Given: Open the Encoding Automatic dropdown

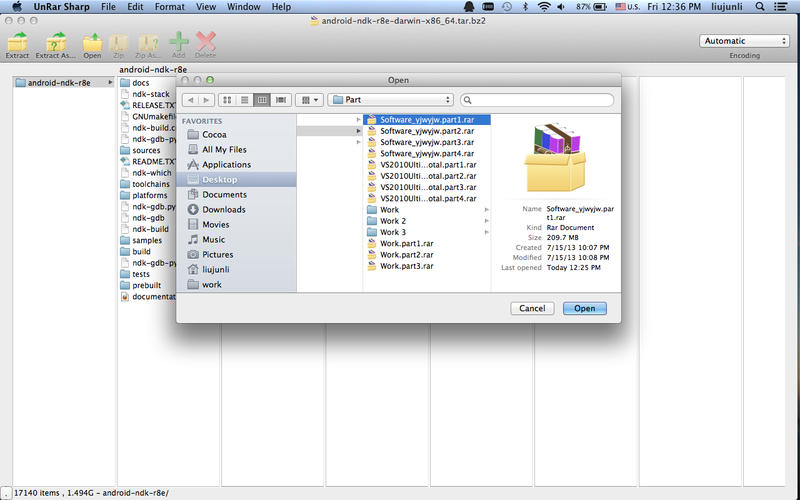Looking at the screenshot, I should click(x=744, y=41).
